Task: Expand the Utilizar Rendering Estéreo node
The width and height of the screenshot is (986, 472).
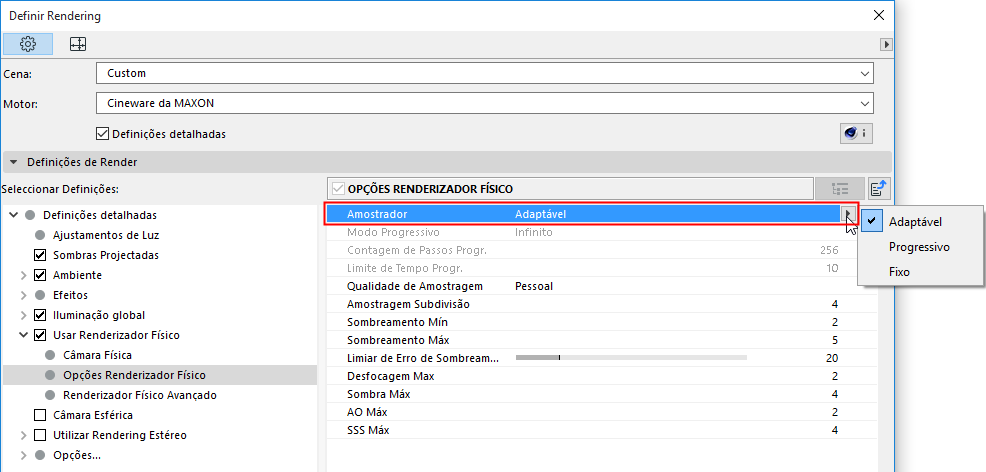Action: pyautogui.click(x=24, y=435)
